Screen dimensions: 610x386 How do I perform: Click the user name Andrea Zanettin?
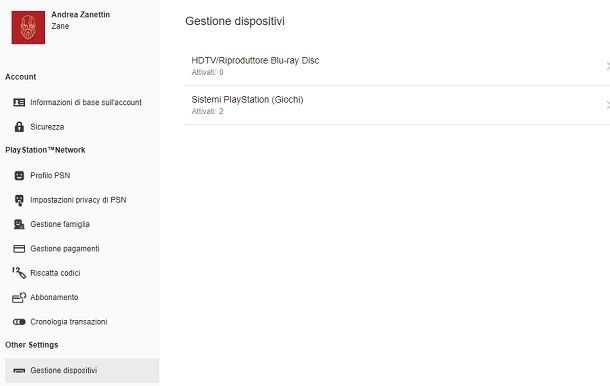pyautogui.click(x=81, y=14)
